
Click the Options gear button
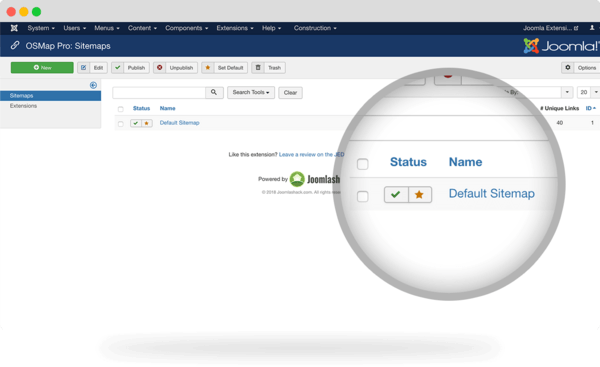581,68
